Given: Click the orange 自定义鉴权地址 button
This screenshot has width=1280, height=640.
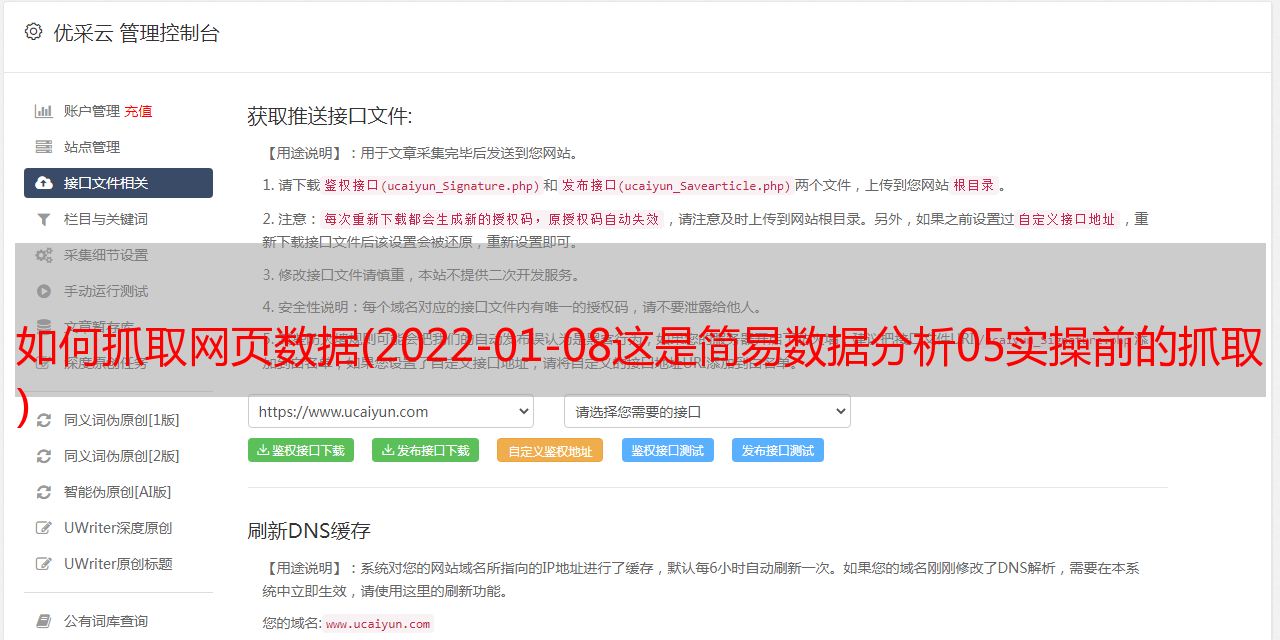Looking at the screenshot, I should [x=550, y=451].
